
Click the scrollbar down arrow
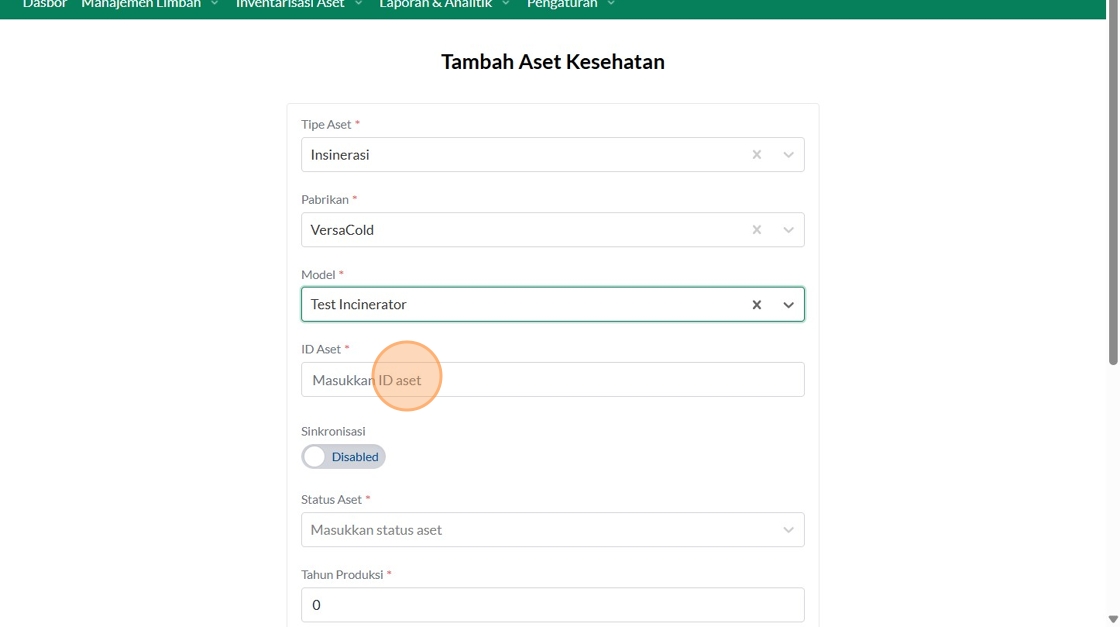tap(1113, 619)
